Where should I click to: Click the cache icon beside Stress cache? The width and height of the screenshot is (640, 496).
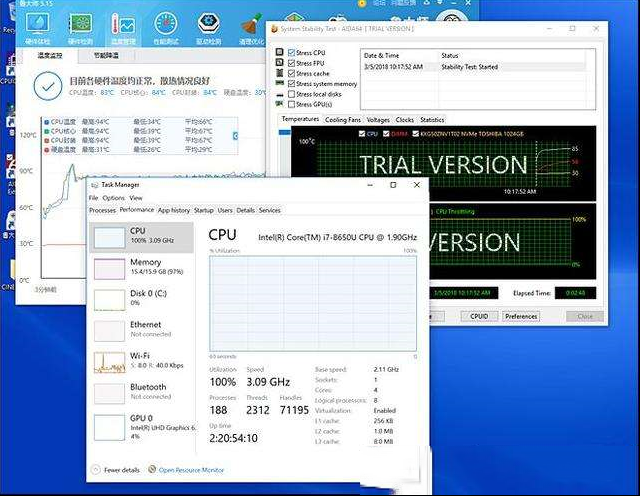coord(280,73)
